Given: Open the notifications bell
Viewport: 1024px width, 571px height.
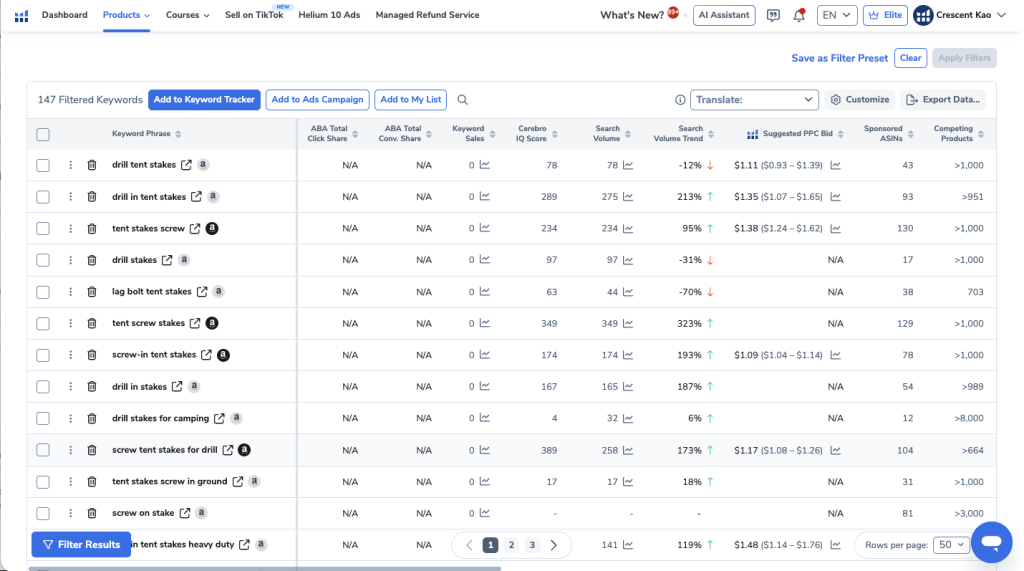Looking at the screenshot, I should [798, 15].
